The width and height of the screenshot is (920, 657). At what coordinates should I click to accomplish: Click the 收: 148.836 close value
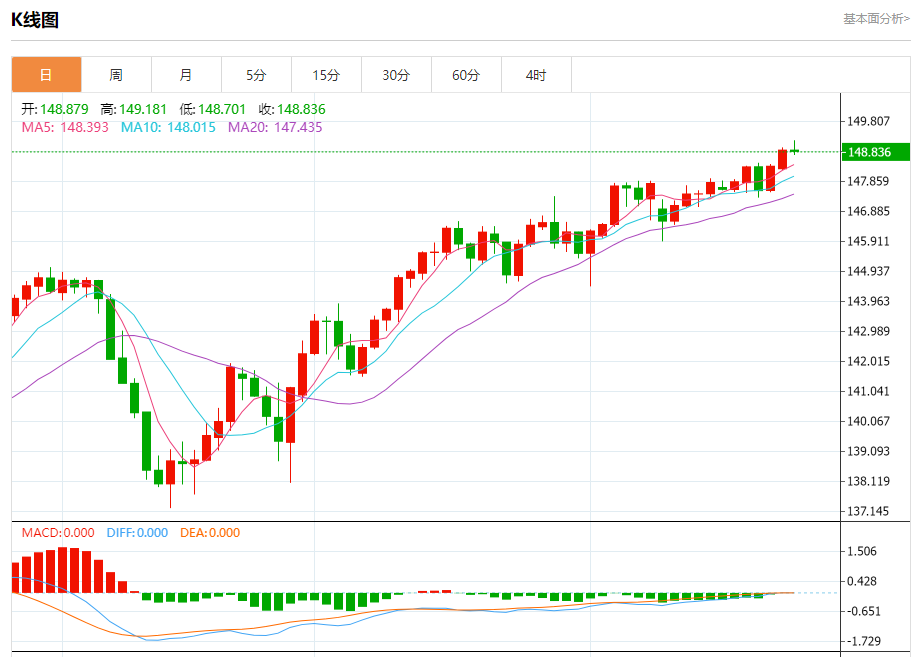tap(292, 109)
